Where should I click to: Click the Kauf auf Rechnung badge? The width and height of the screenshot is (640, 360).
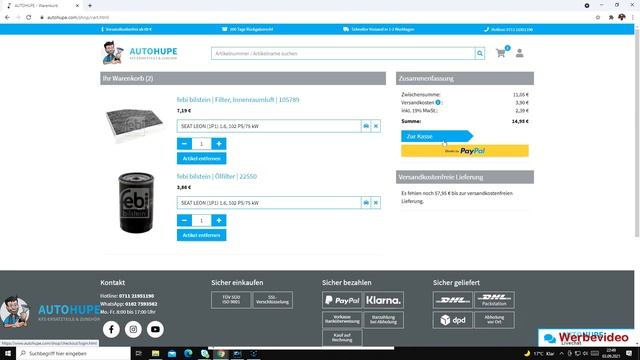click(342, 338)
